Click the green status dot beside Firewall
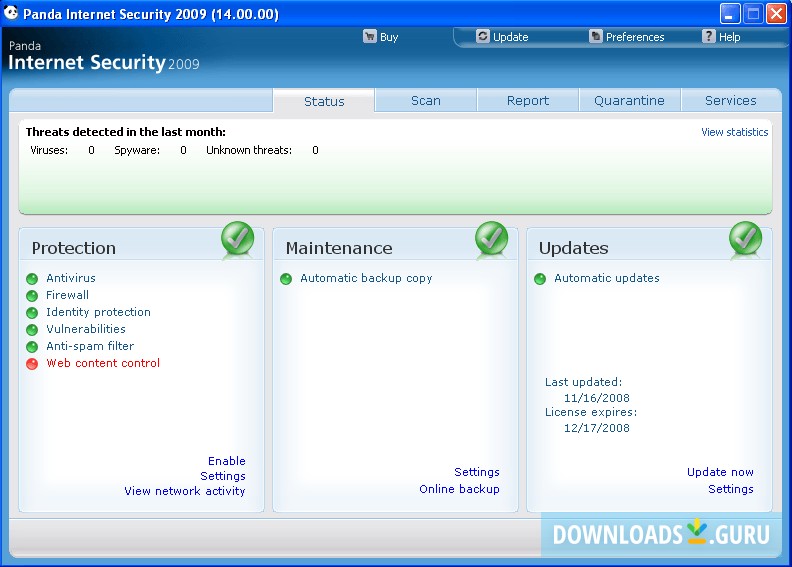This screenshot has height=567, width=792. 32,296
